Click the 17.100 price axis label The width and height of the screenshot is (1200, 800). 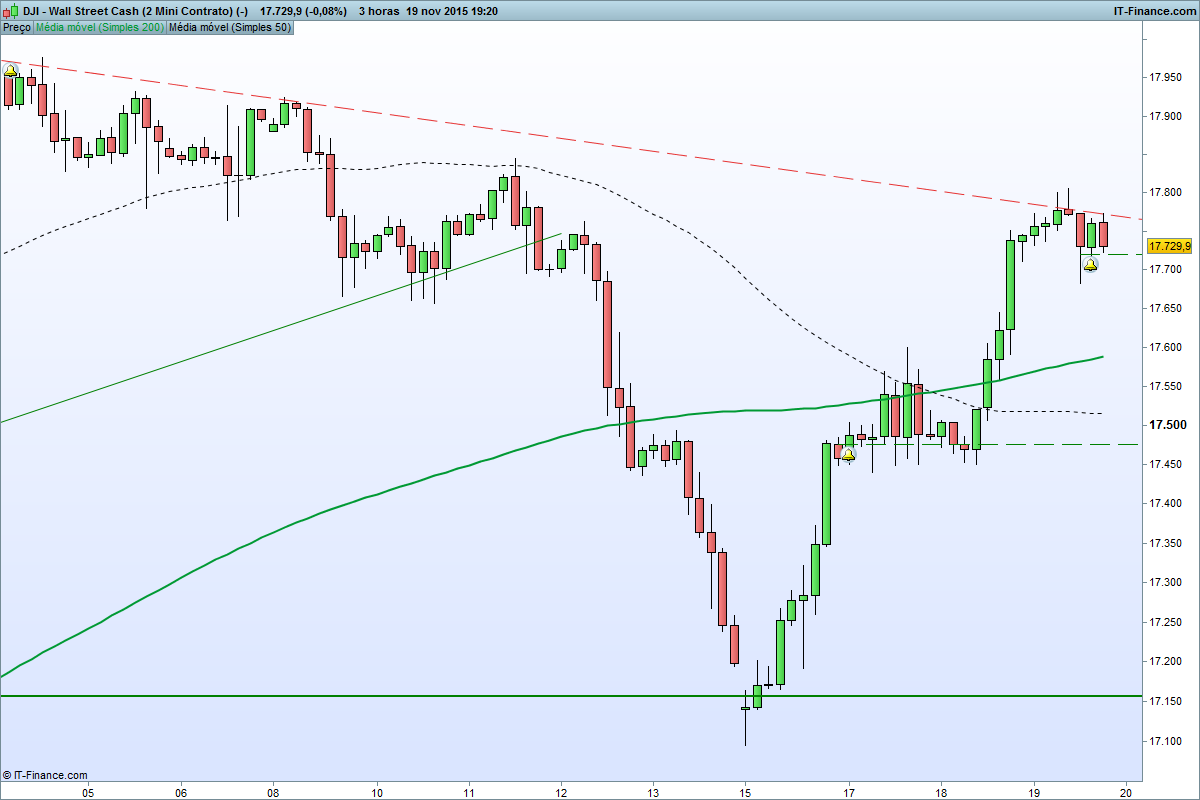[x=1165, y=741]
